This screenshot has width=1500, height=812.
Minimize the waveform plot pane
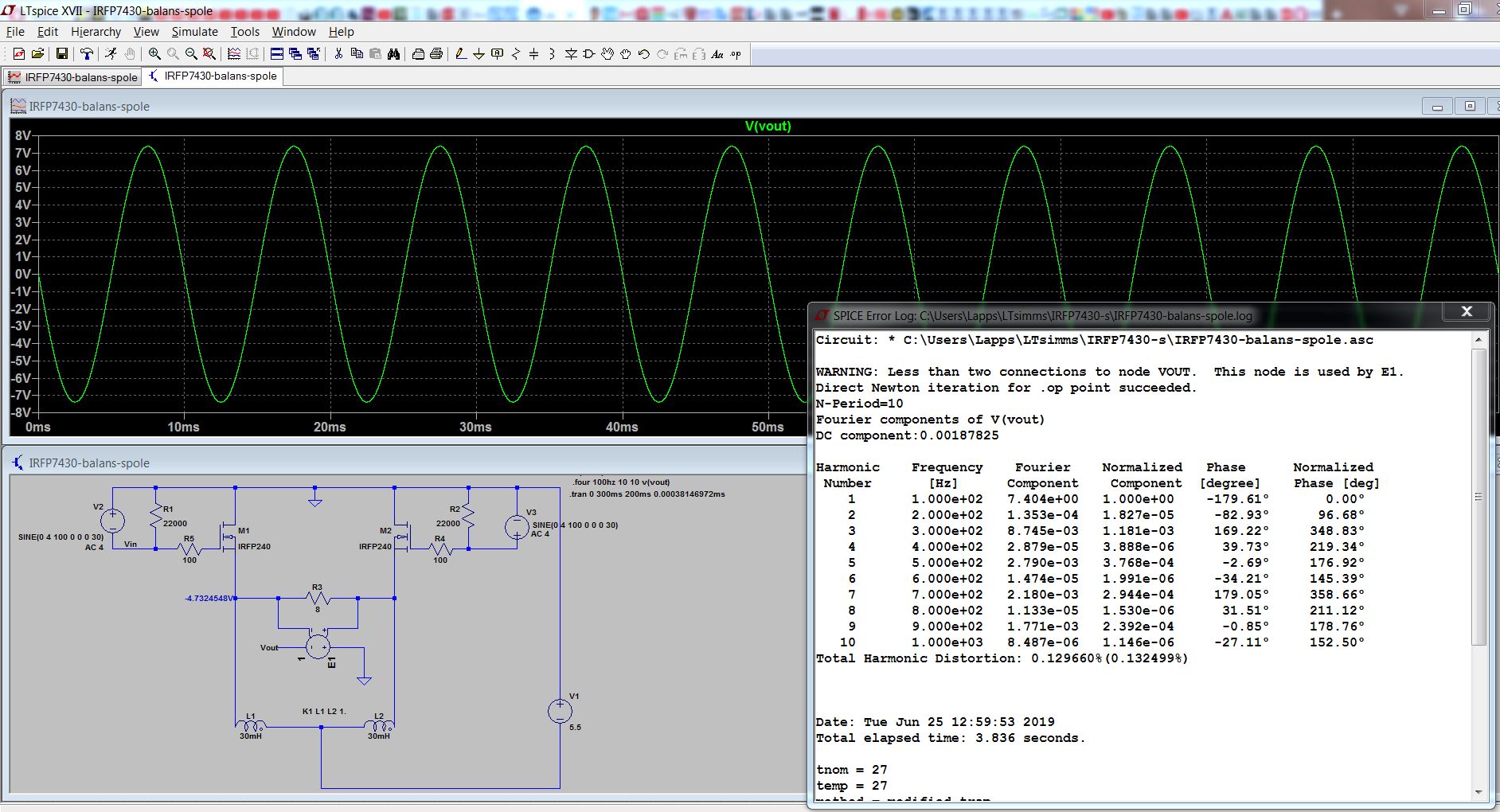[x=1437, y=107]
